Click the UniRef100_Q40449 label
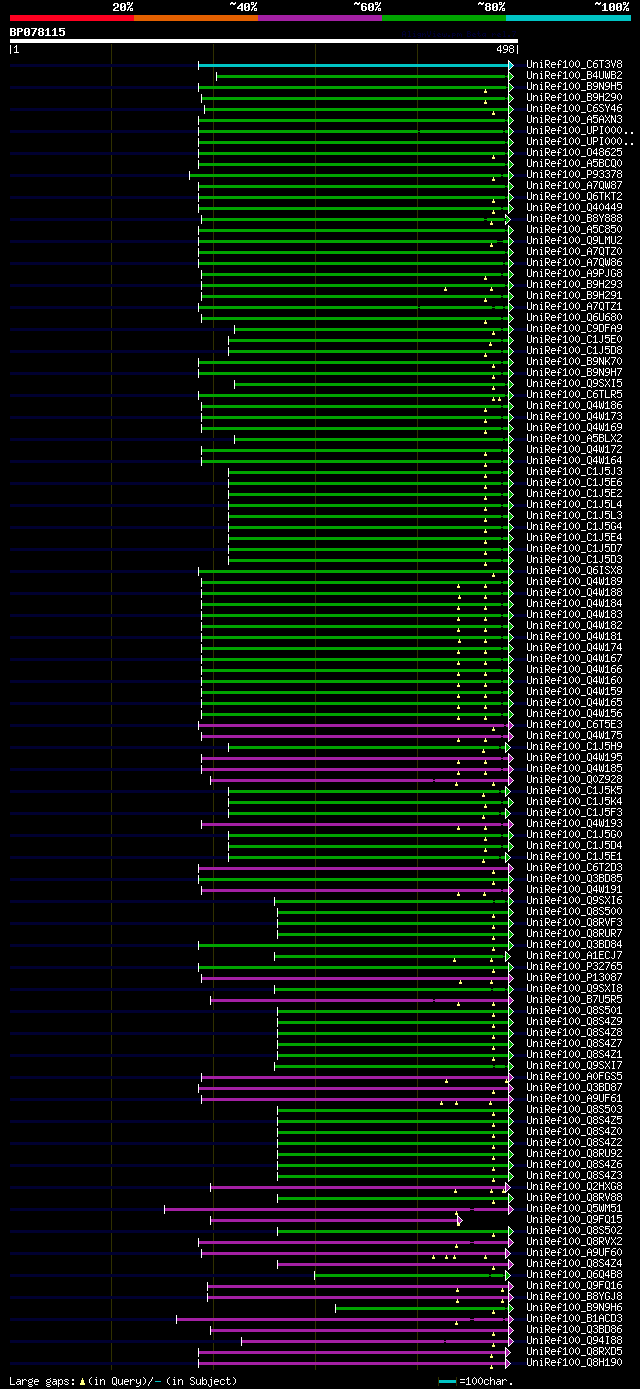The width and height of the screenshot is (640, 1389). tap(574, 207)
